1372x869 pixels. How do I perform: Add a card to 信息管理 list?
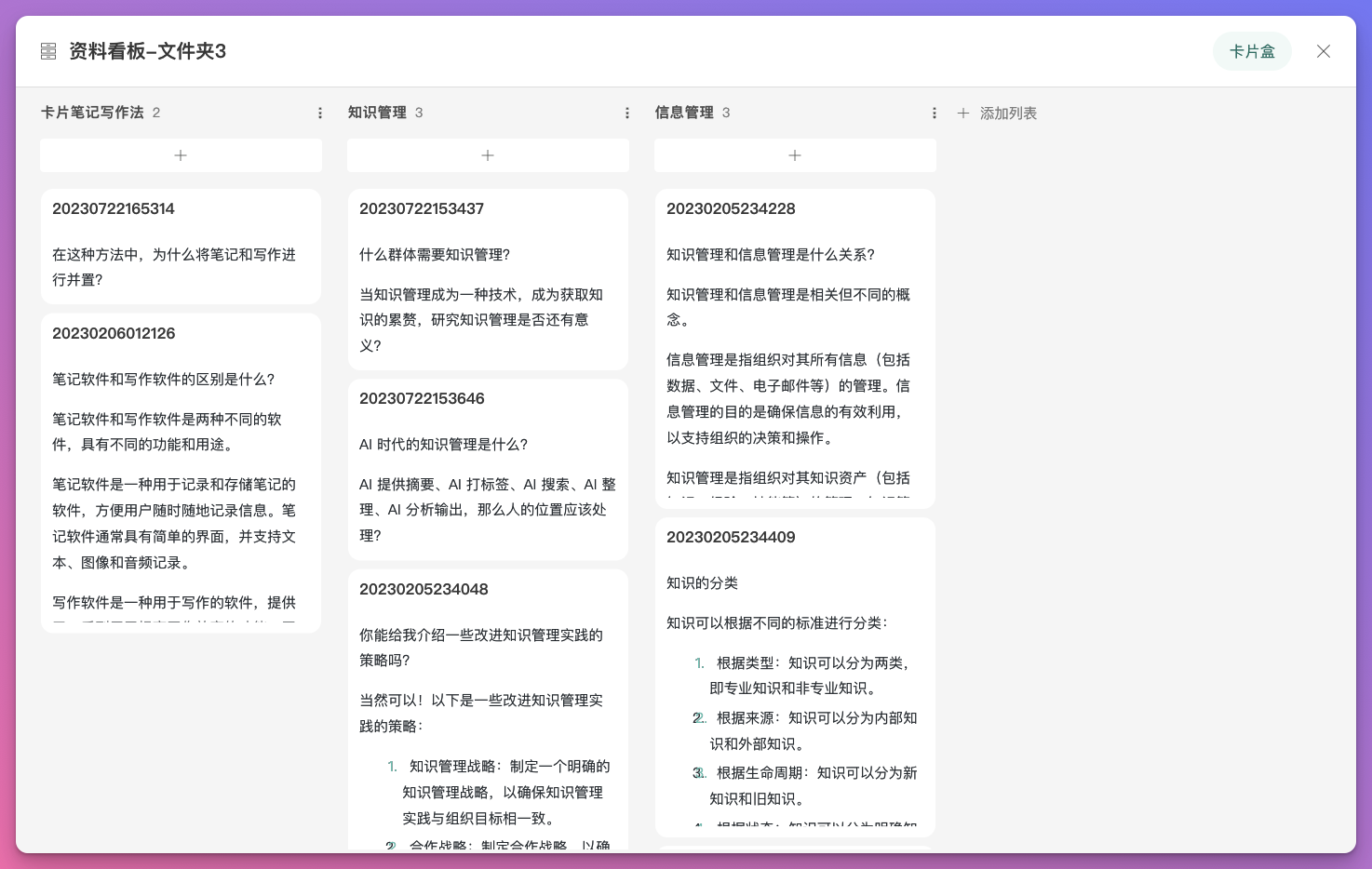(795, 155)
